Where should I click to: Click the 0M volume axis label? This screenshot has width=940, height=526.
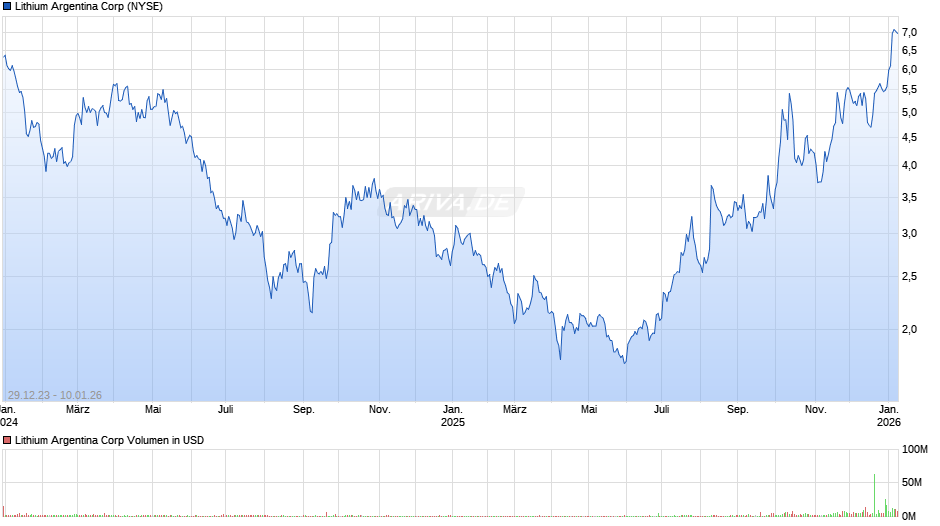tap(909, 516)
